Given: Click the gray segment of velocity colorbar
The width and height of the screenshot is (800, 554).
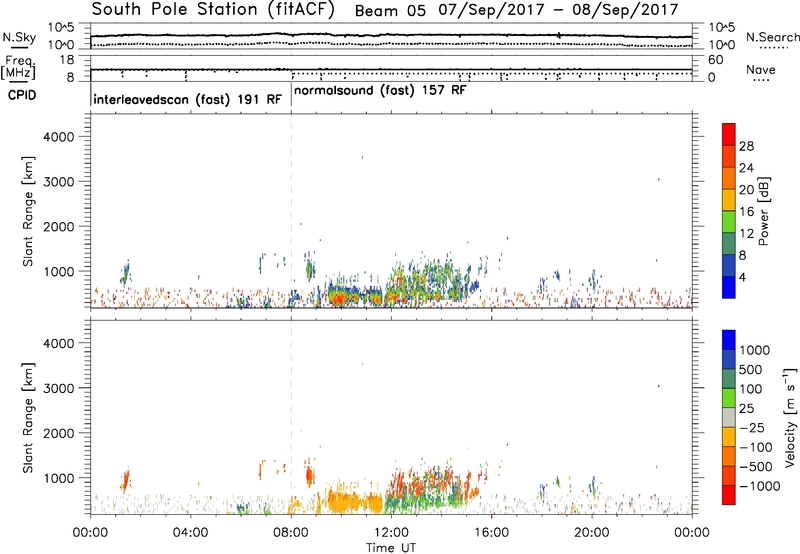Looking at the screenshot, I should [x=729, y=417].
